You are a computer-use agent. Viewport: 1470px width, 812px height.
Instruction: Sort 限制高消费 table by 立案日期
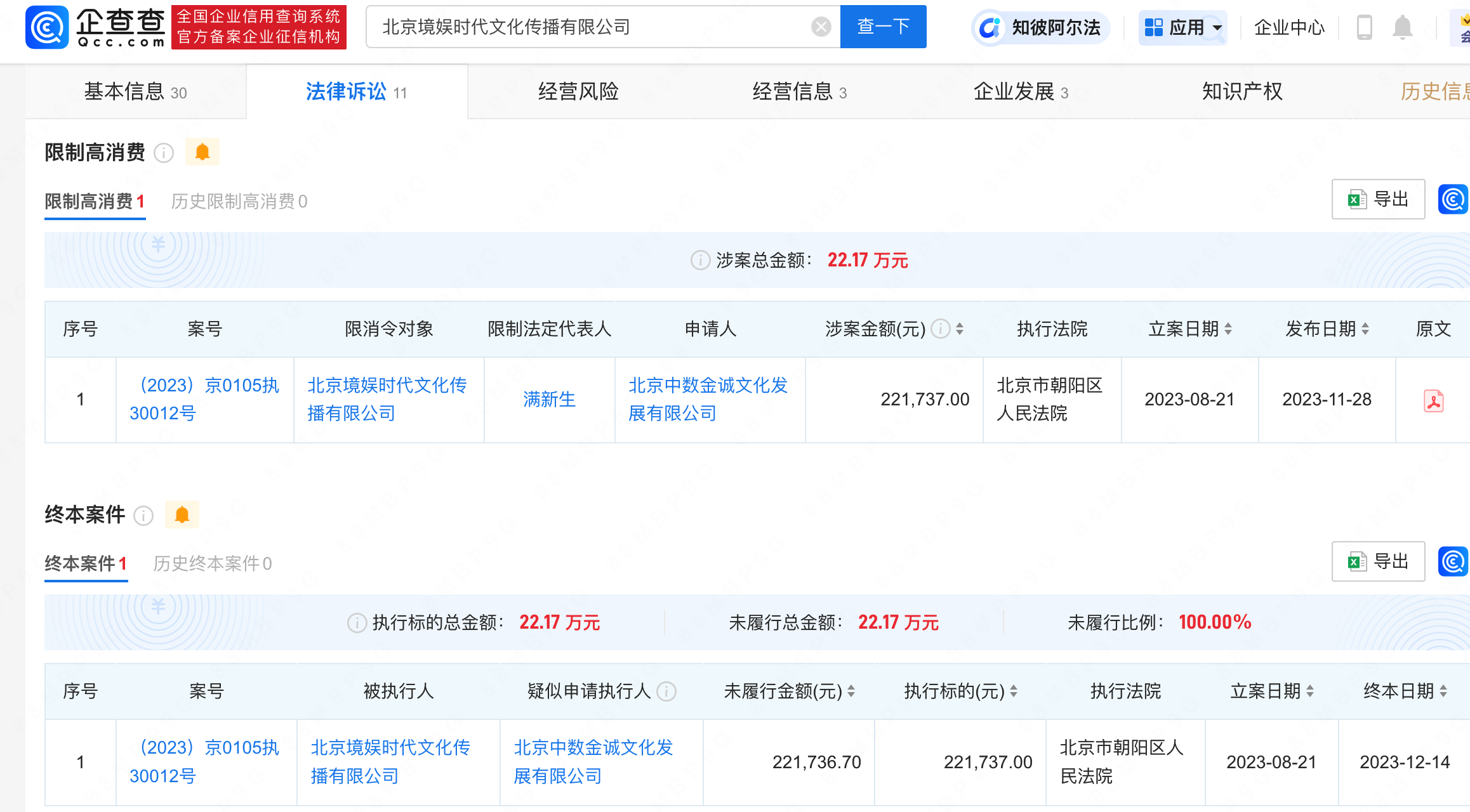1228,329
